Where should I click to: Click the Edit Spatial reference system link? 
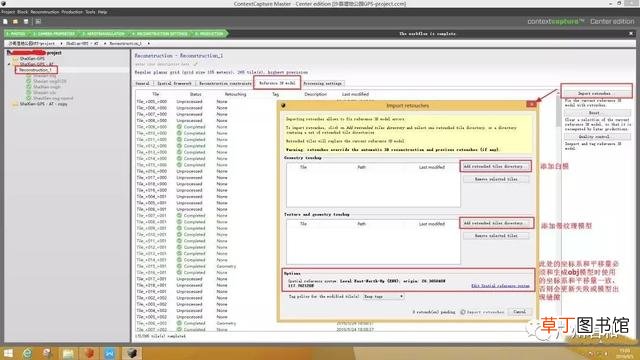click(500, 286)
